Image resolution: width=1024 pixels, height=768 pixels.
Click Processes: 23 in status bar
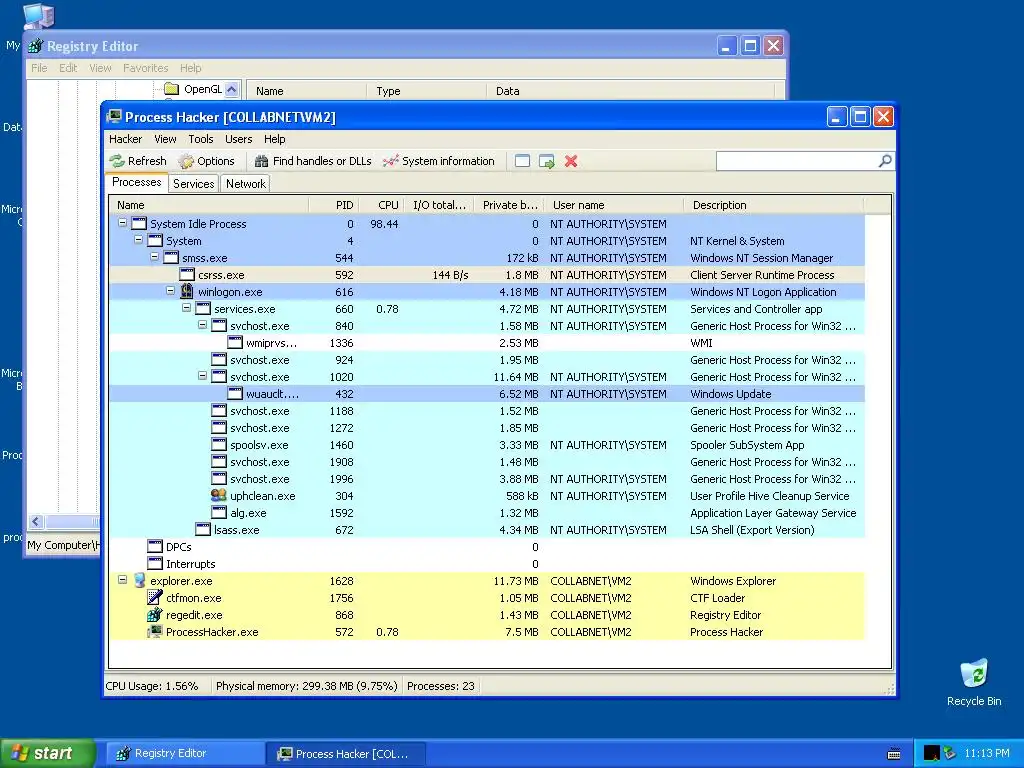pos(441,686)
